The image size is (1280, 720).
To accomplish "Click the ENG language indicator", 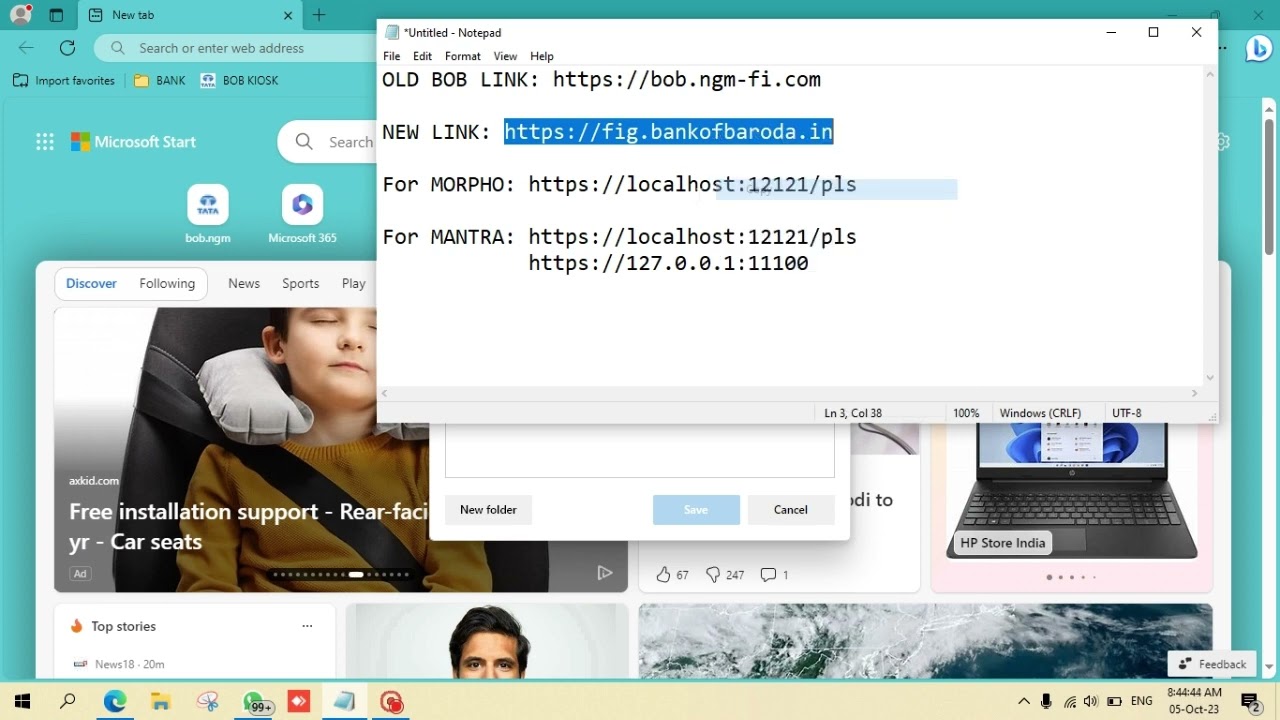I will [1142, 701].
